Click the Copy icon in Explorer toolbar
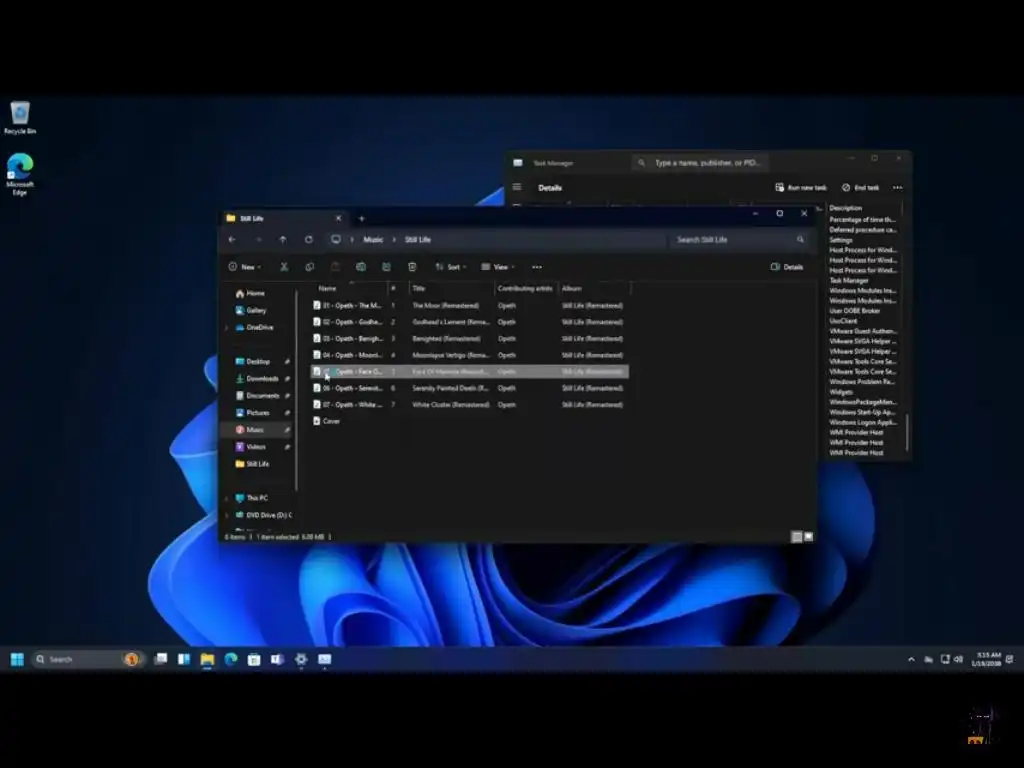This screenshot has height=768, width=1024. coord(310,267)
